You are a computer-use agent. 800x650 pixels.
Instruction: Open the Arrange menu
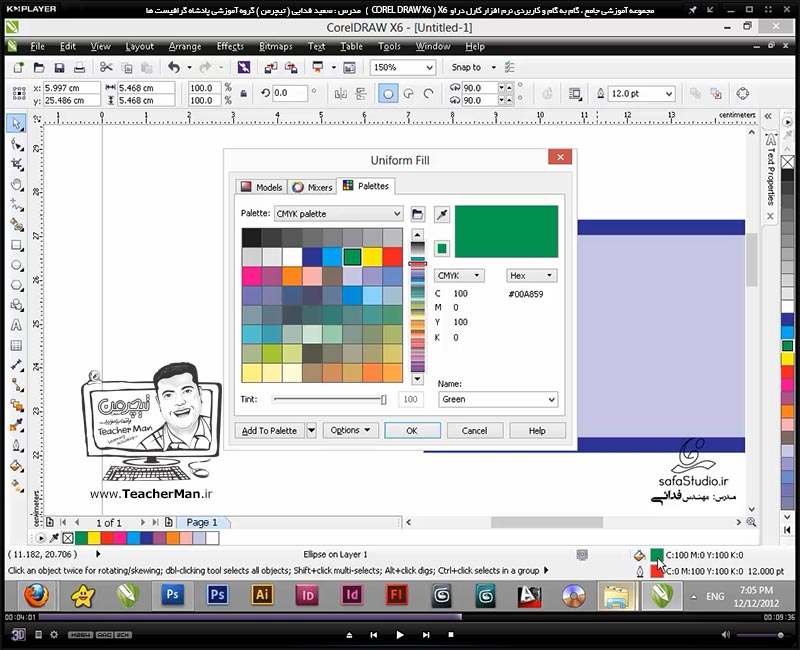coord(185,46)
